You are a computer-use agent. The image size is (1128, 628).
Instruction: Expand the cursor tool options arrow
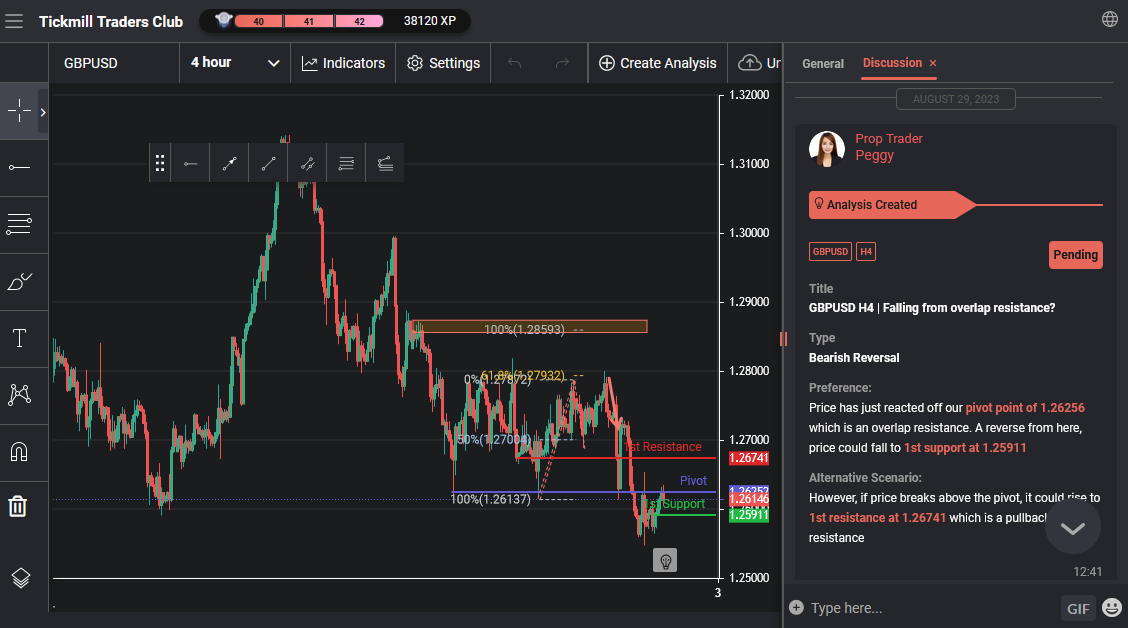[x=43, y=112]
